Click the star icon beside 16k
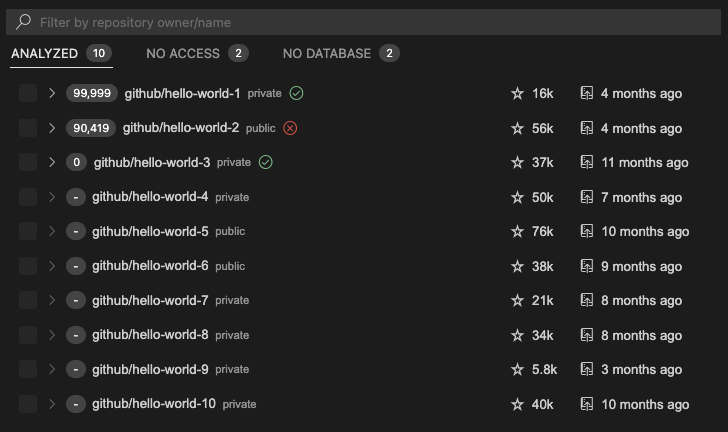Viewport: 728px width, 432px height. click(517, 93)
